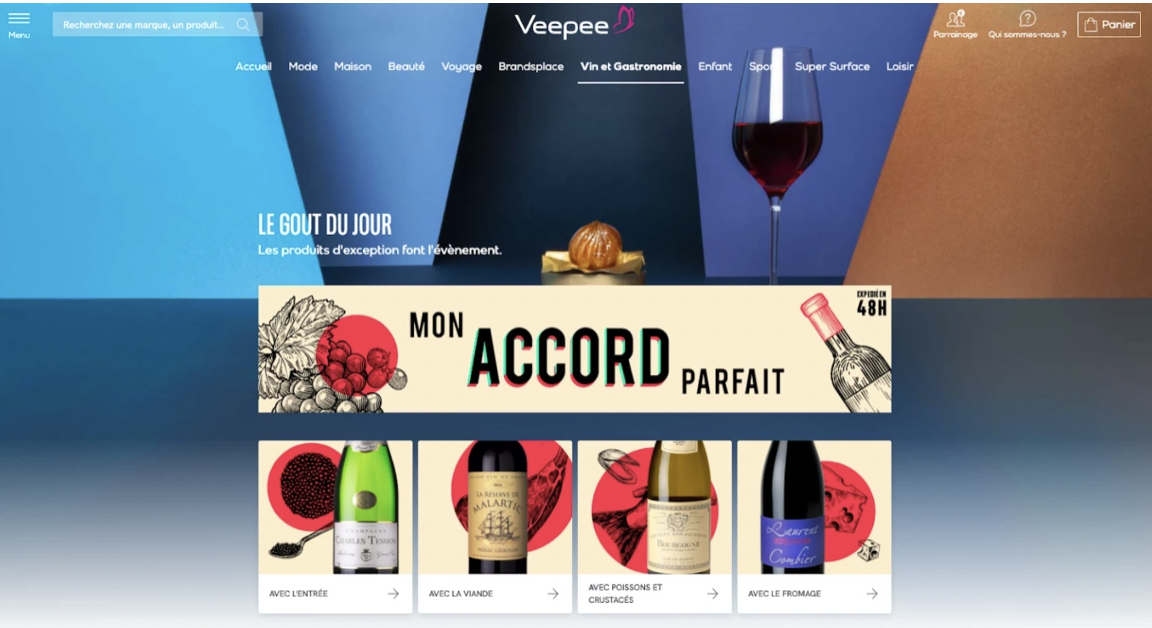
Task: Open the Mon Accord Parfait banner
Action: point(575,349)
